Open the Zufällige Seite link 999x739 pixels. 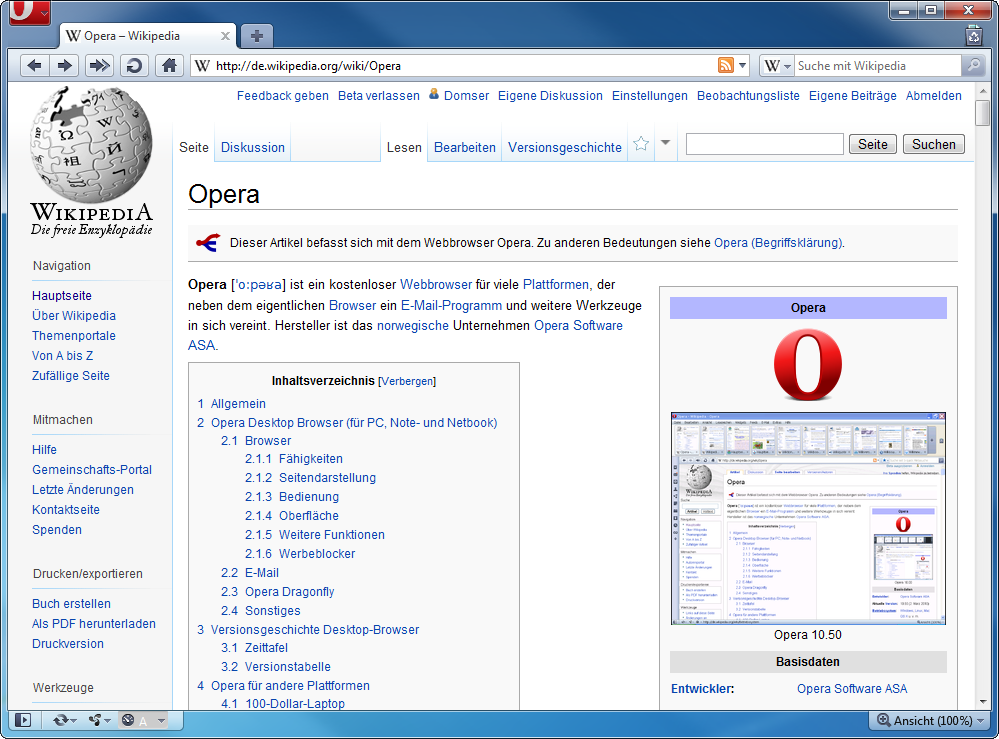pos(71,376)
